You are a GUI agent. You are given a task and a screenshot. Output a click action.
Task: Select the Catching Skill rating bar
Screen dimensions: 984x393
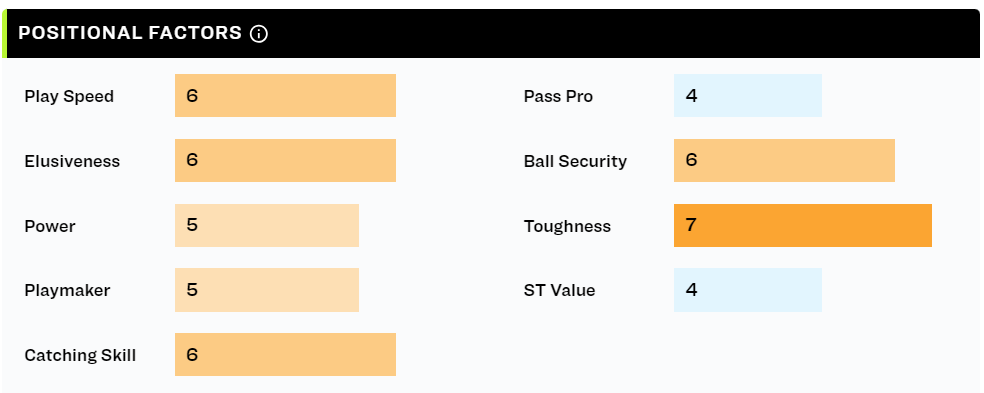(x=285, y=355)
